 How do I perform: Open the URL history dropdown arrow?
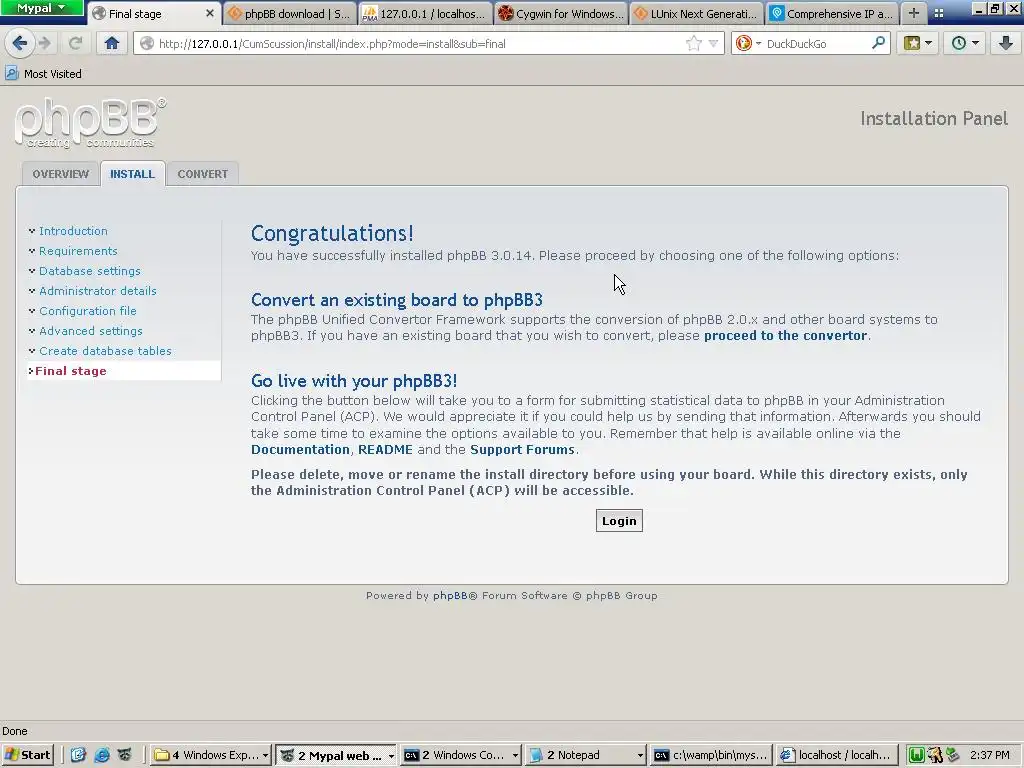point(713,44)
